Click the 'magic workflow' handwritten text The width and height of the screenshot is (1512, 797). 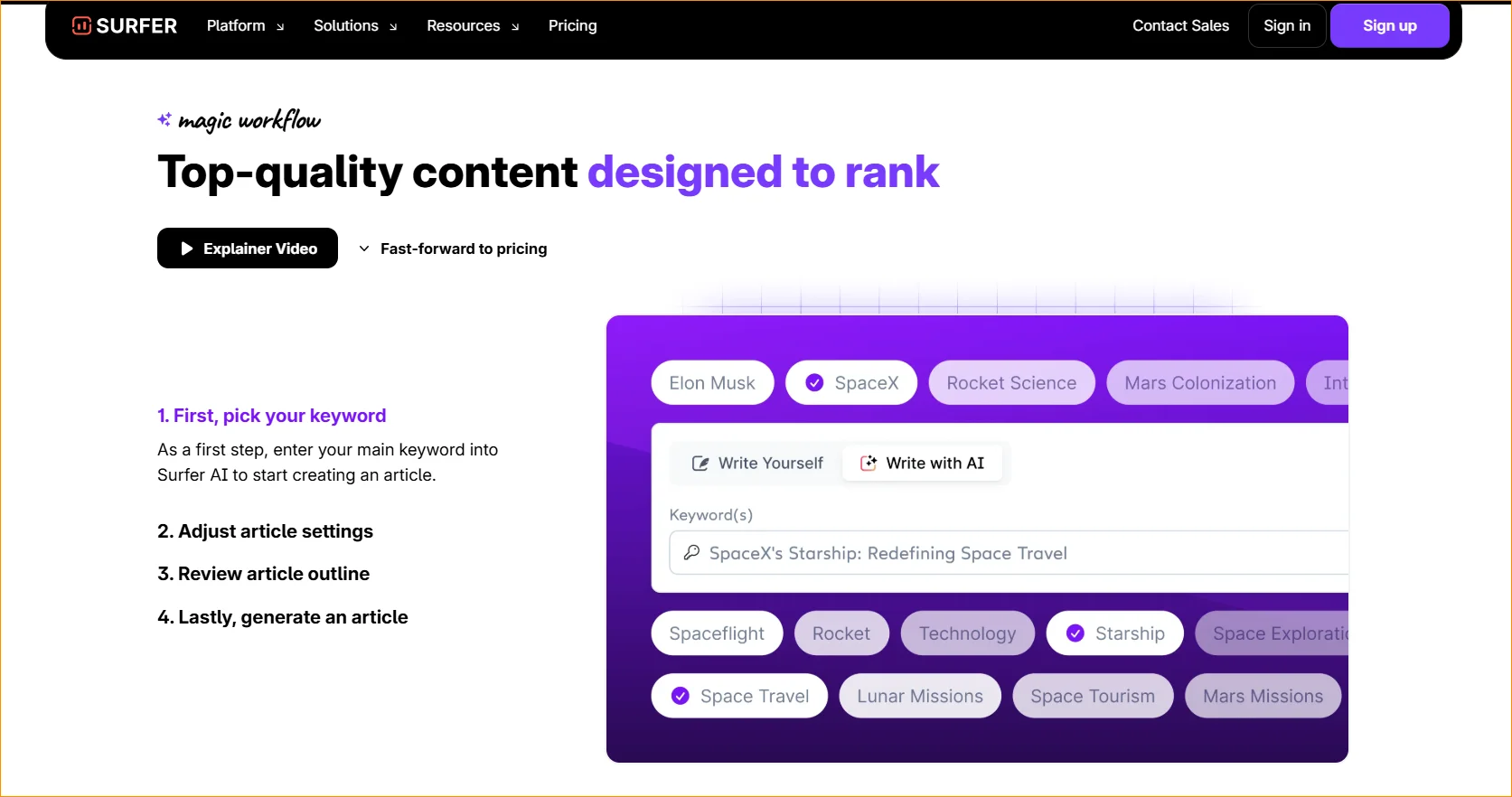tap(249, 120)
